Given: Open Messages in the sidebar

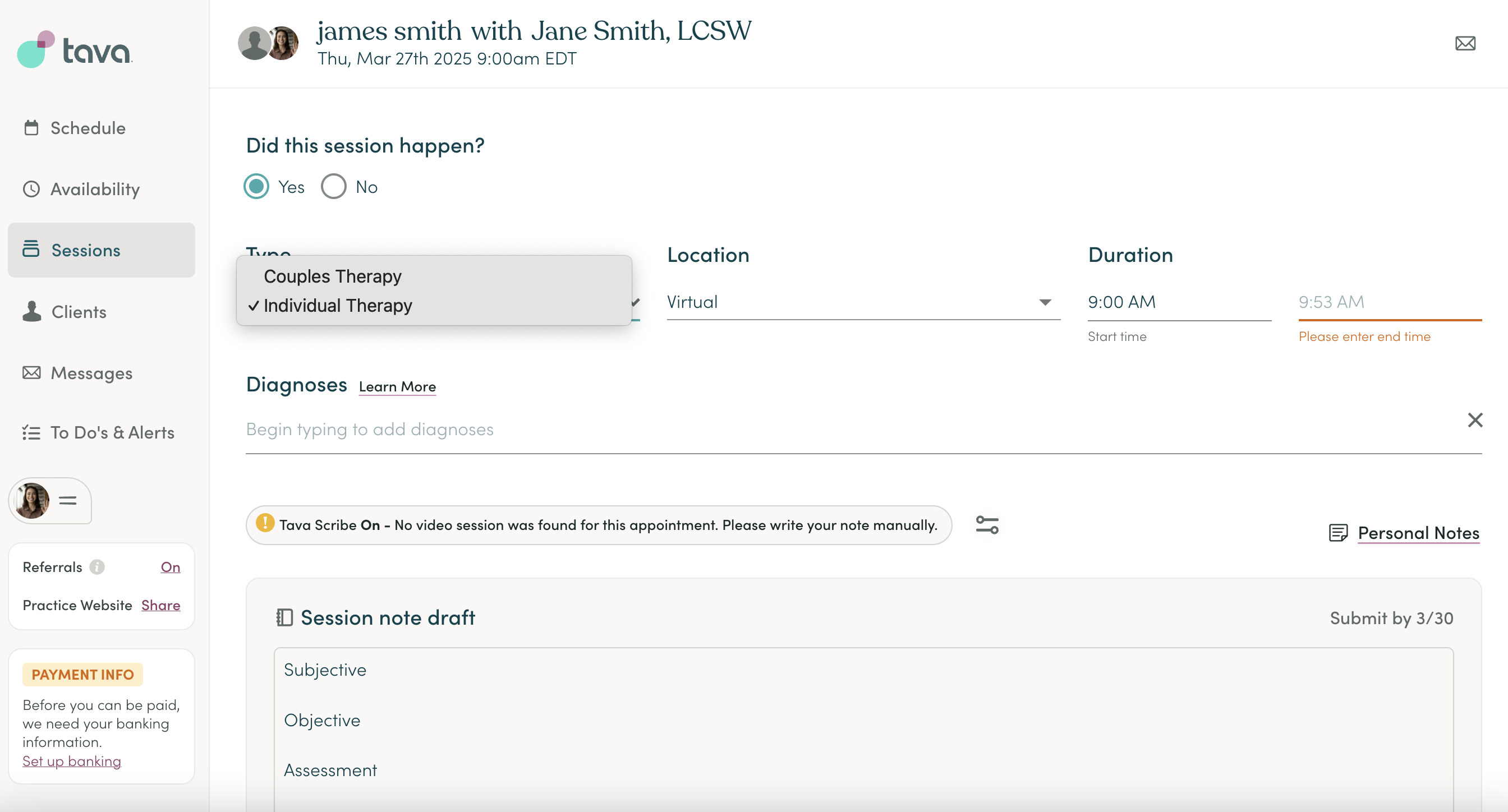Looking at the screenshot, I should (102, 373).
